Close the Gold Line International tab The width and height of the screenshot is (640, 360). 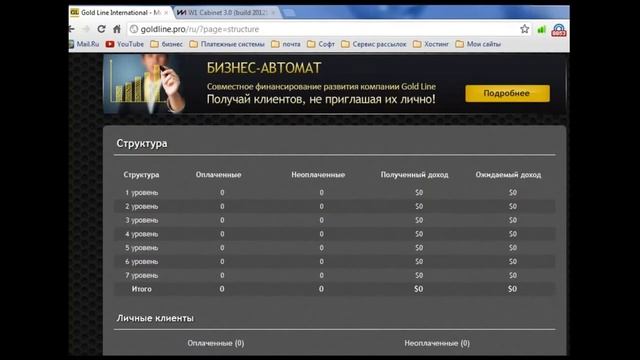pos(166,13)
